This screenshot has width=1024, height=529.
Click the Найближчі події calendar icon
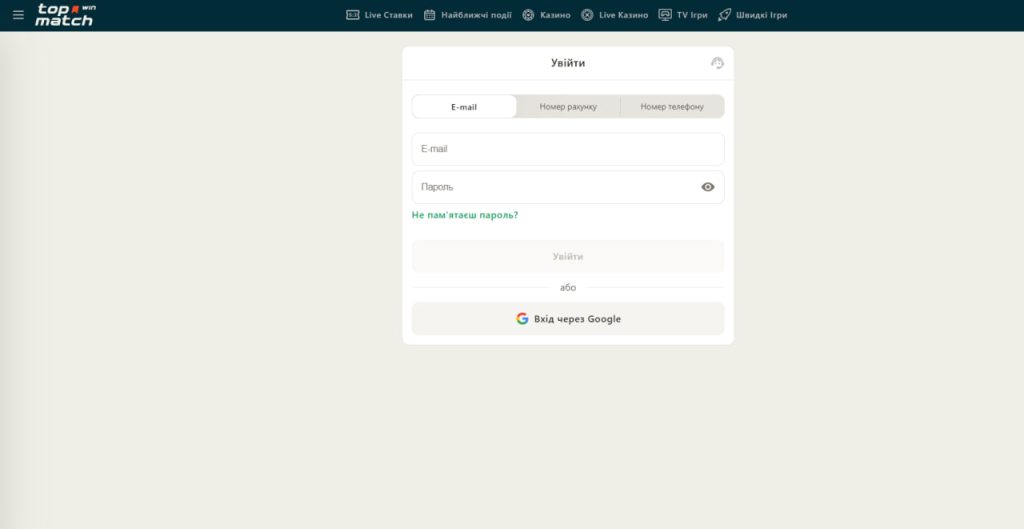430,15
